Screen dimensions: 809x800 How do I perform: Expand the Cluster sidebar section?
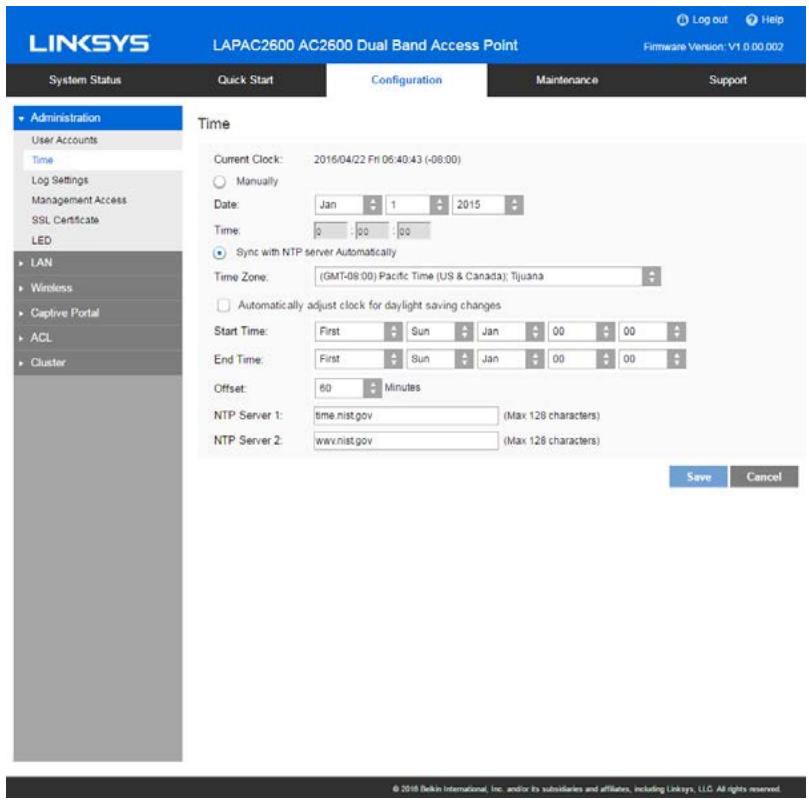(98, 363)
